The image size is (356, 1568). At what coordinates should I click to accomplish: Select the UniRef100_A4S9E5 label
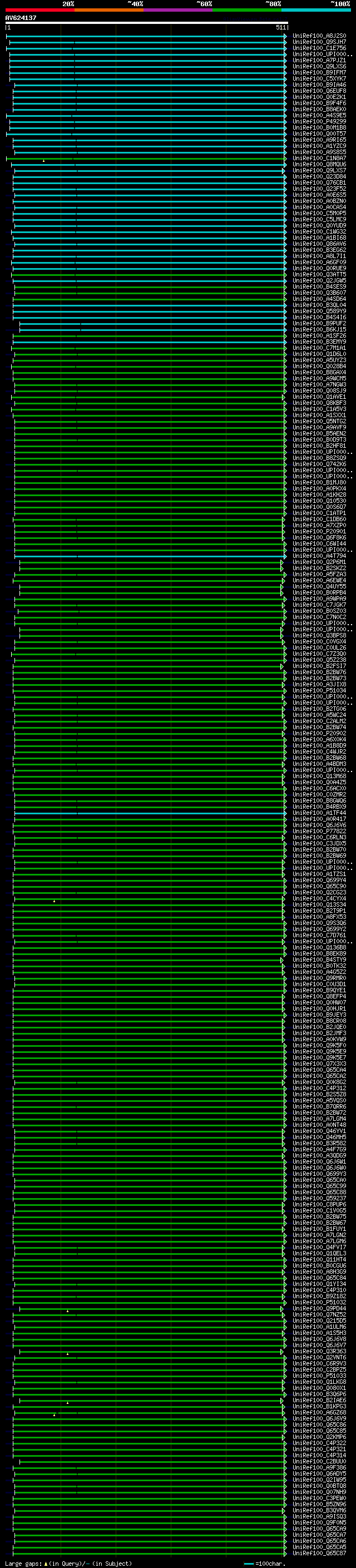click(x=319, y=115)
